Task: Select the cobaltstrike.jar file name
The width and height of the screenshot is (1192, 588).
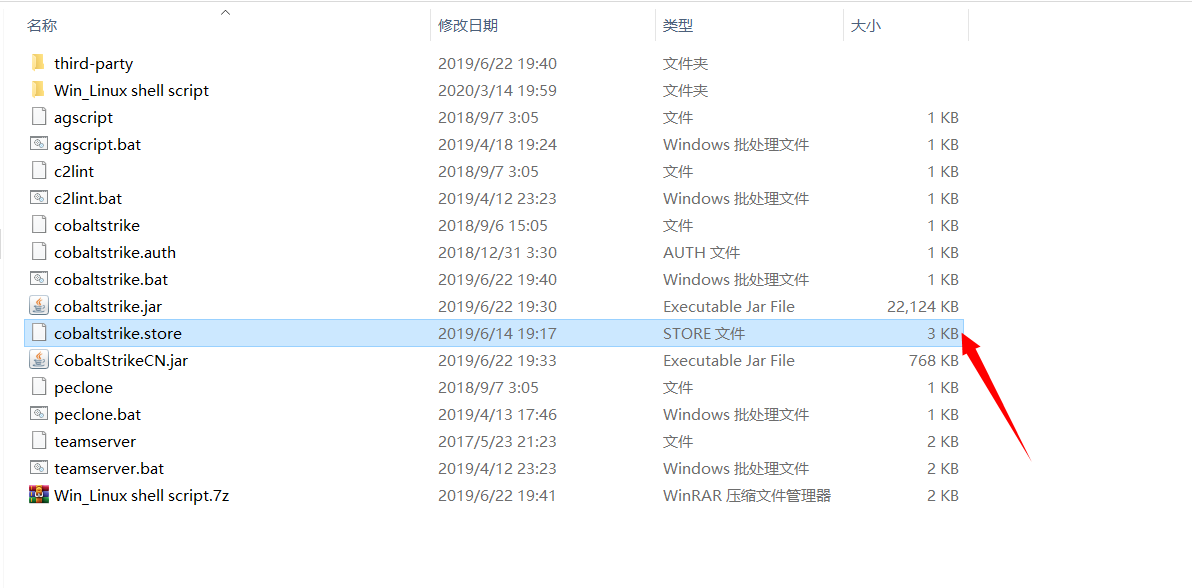Action: 108,307
